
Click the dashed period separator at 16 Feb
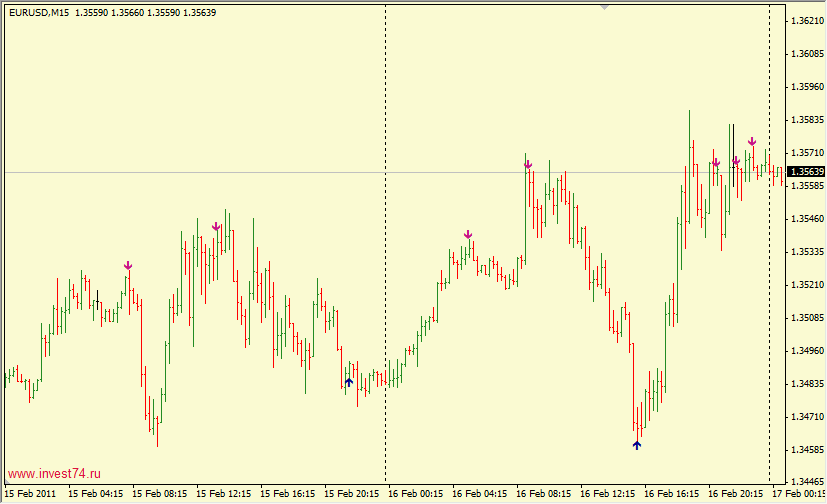pos(385,300)
